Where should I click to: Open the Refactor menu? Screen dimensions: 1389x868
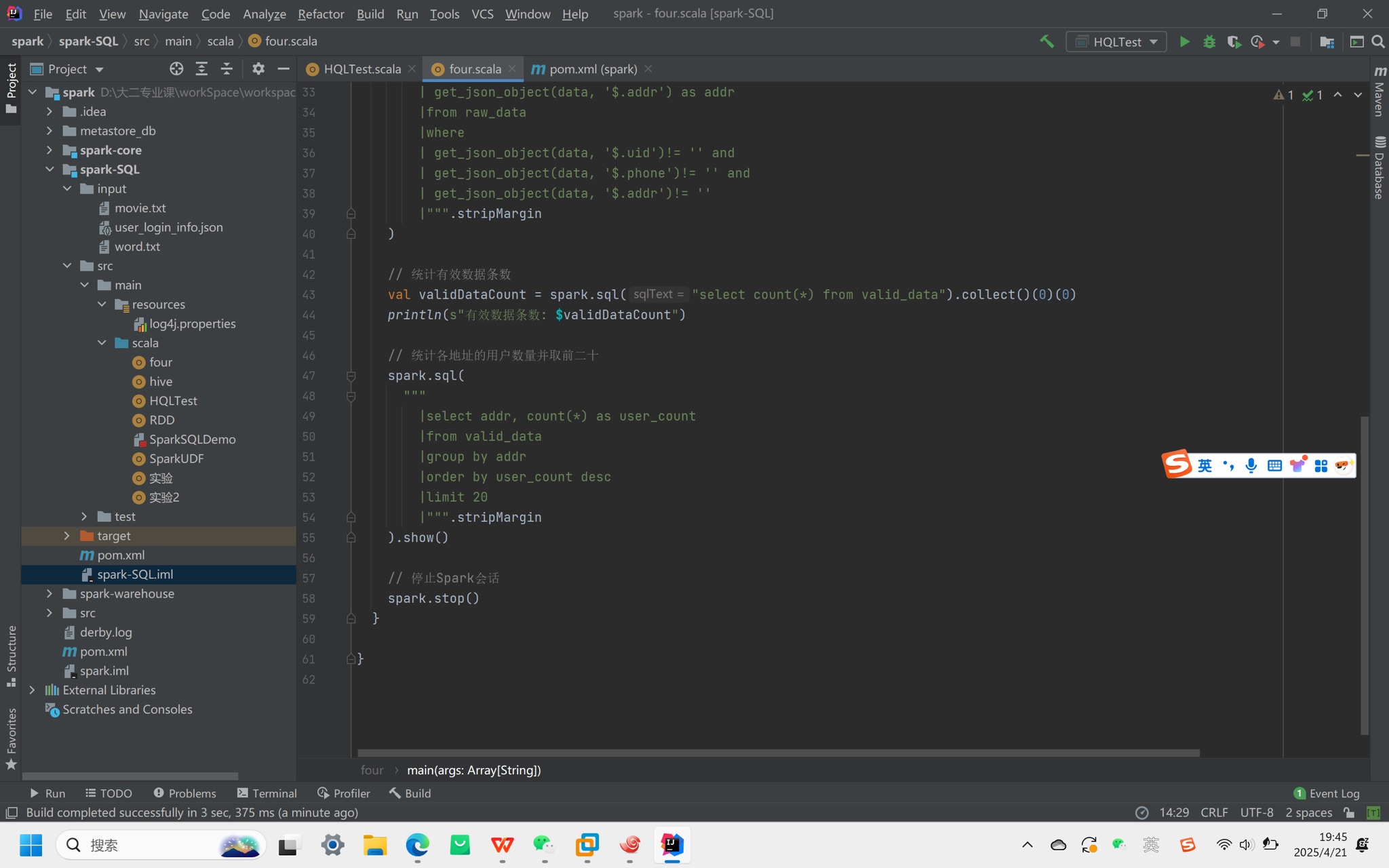320,14
